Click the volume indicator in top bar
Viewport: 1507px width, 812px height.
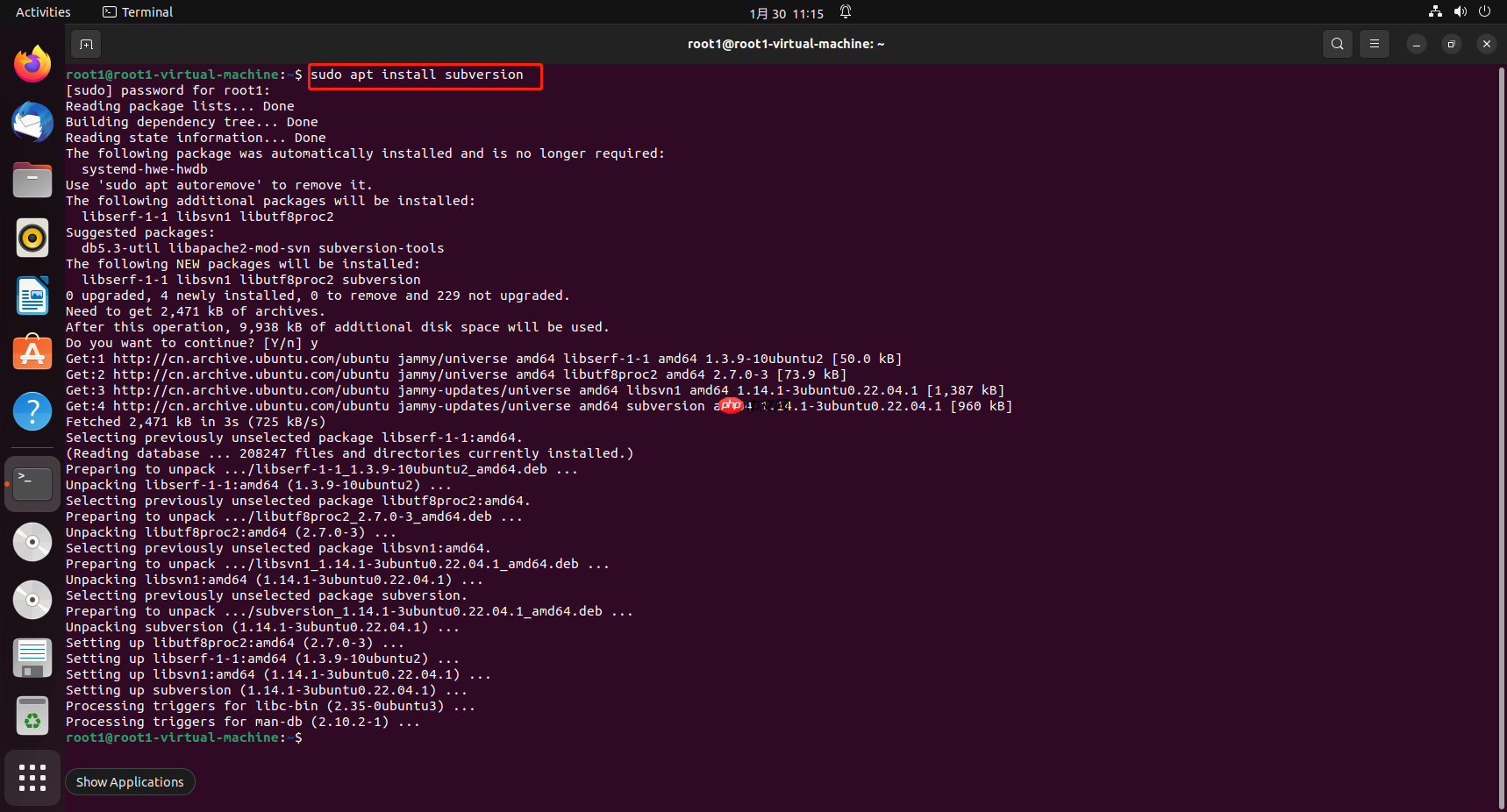click(x=1460, y=11)
